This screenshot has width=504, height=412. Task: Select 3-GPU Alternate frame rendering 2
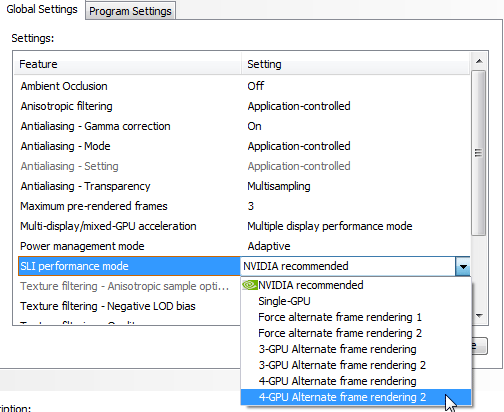(x=356, y=365)
